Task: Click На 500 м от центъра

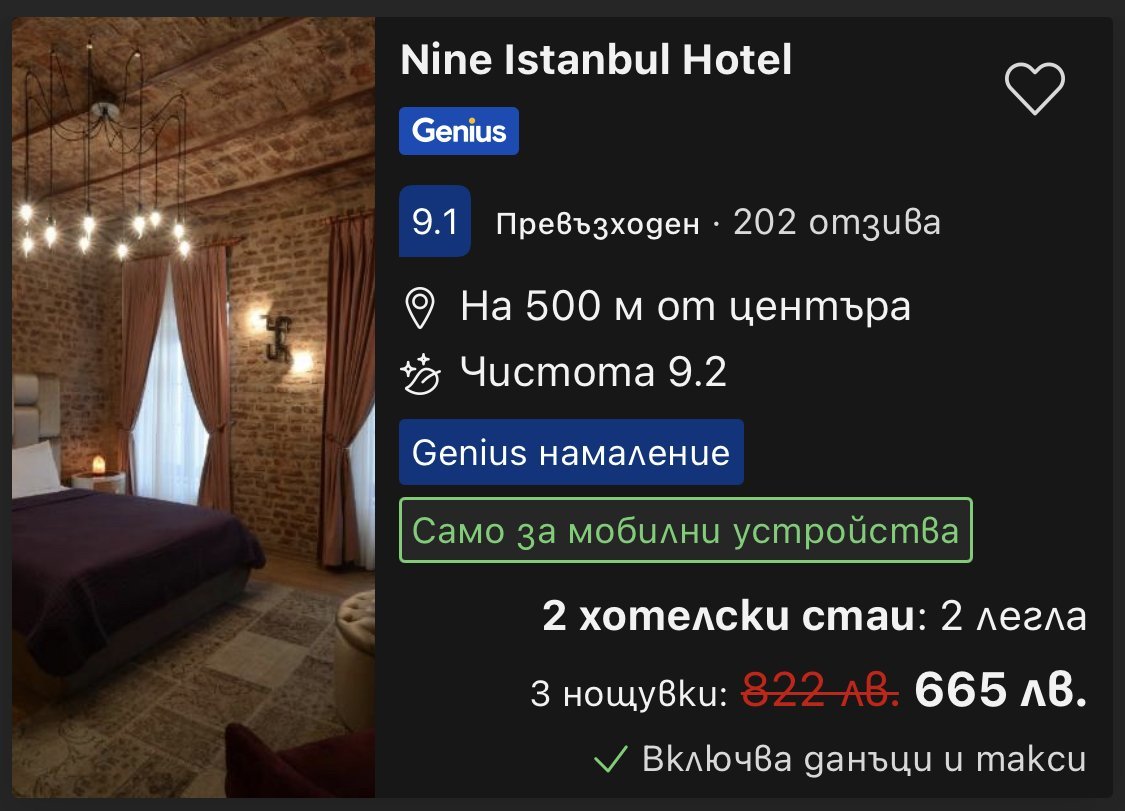Action: 686,306
